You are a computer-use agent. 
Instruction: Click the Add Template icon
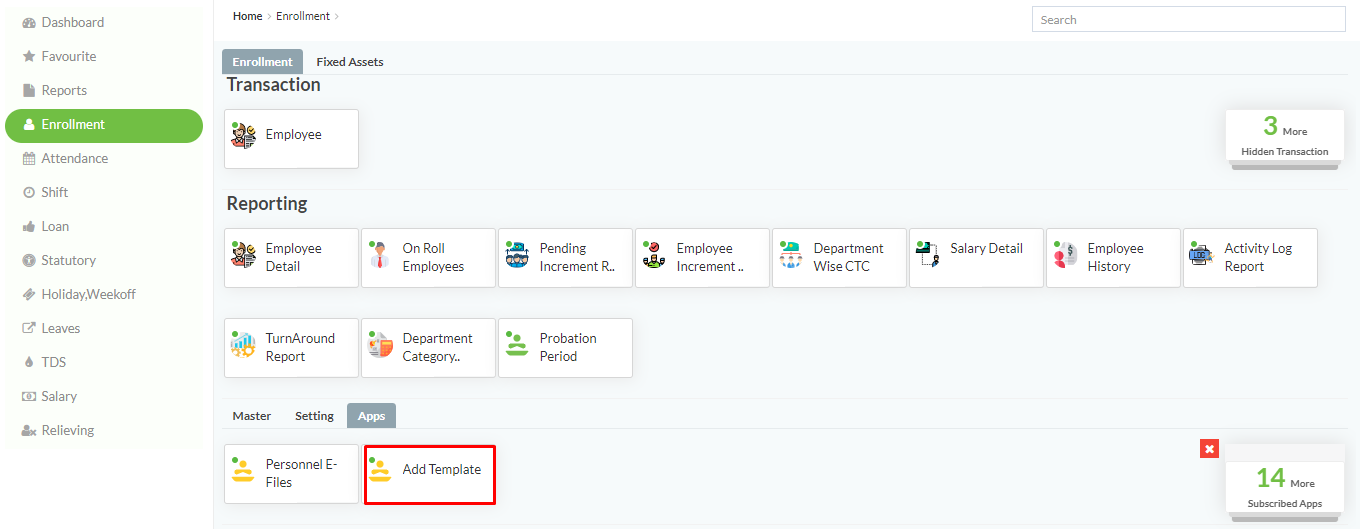tap(380, 471)
